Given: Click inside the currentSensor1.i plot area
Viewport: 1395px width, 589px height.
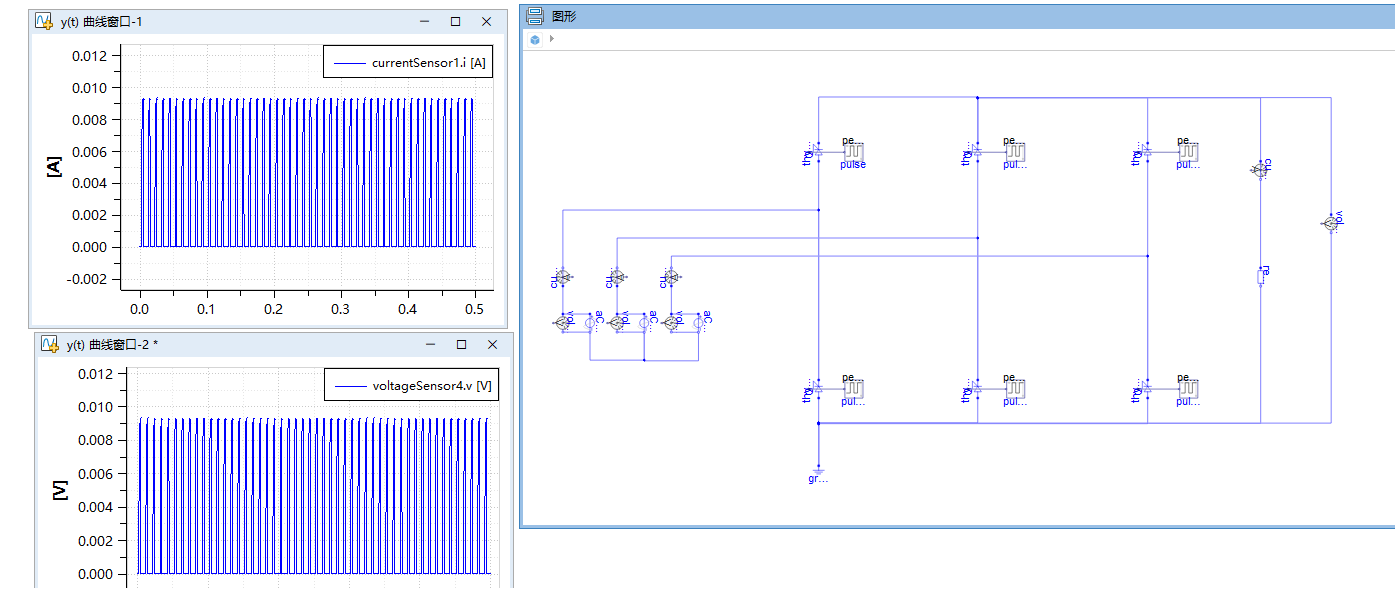Looking at the screenshot, I should (308, 167).
